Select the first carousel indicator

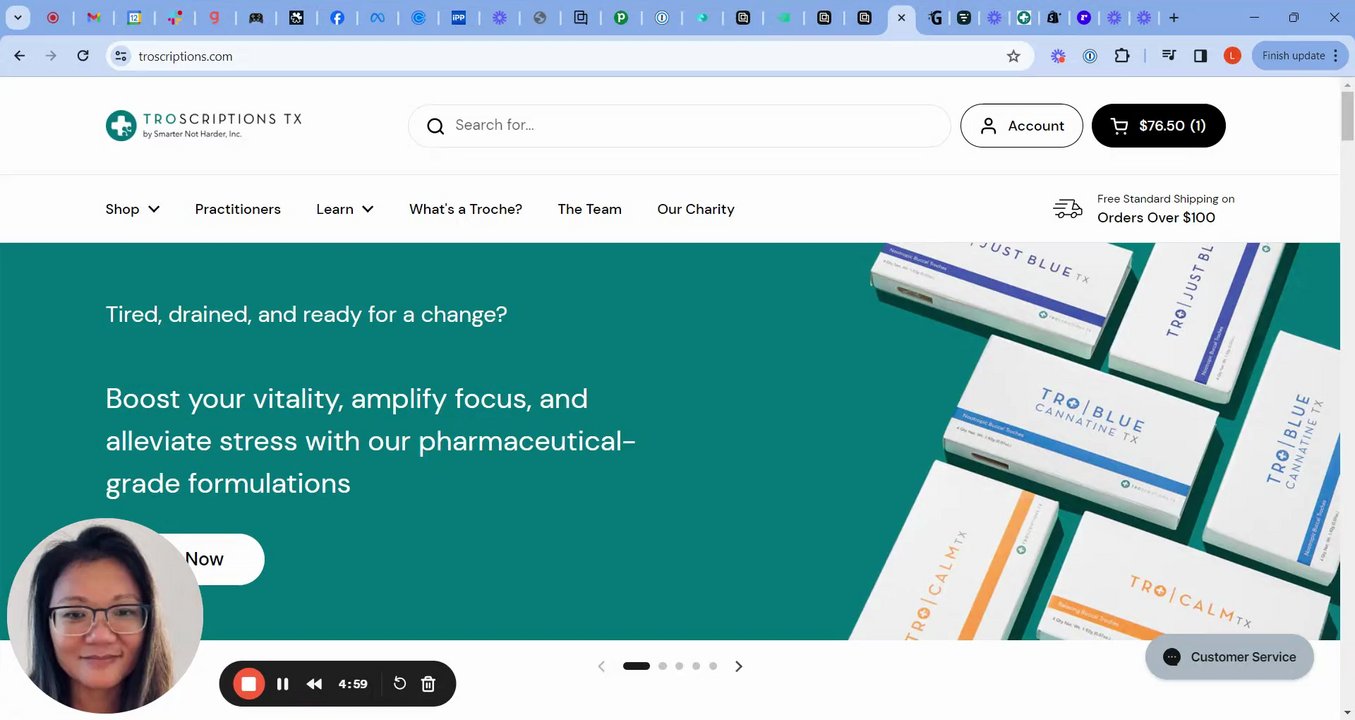[x=636, y=666]
